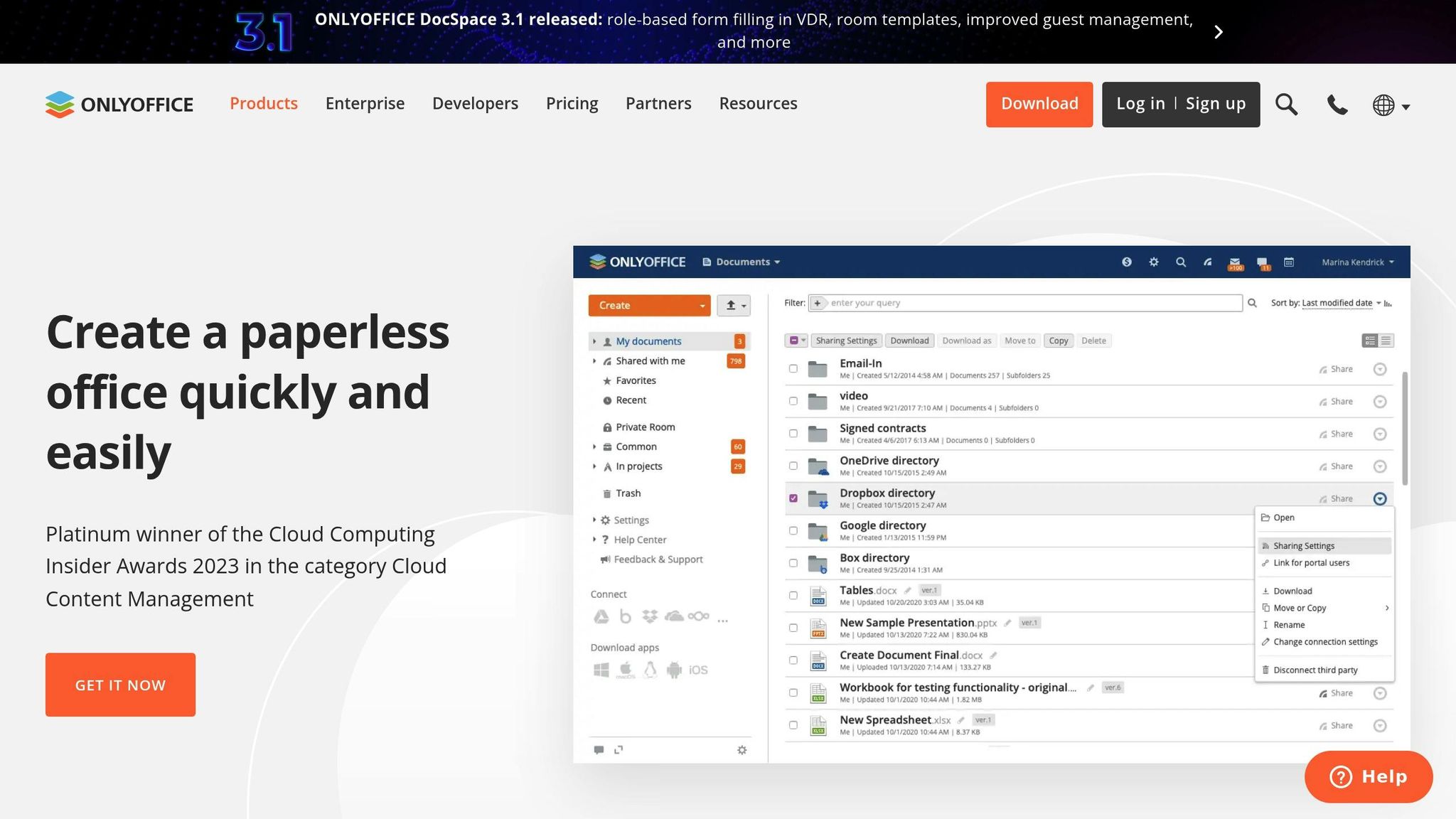Expand the In projects tree item
The width and height of the screenshot is (1456, 819).
click(x=594, y=466)
